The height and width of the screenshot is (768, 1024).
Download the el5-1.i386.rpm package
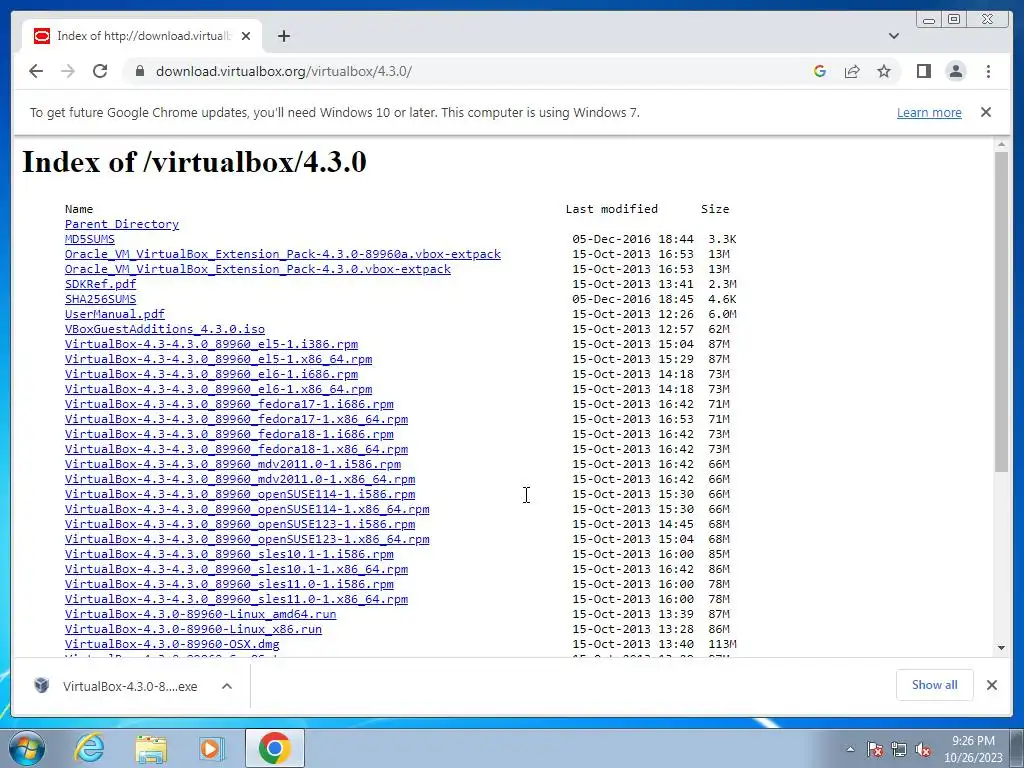[211, 344]
